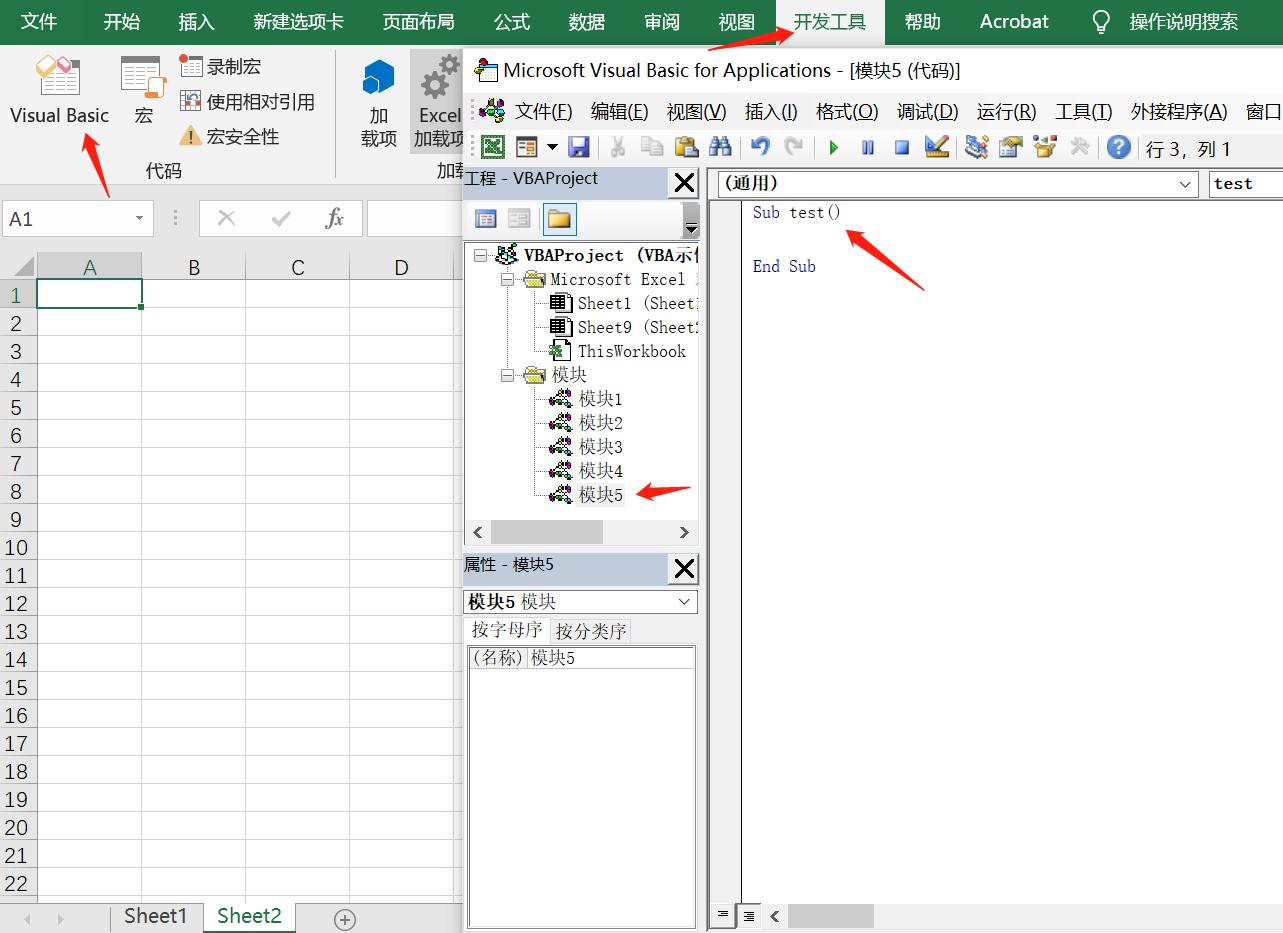Click View Object icon in project panel
This screenshot has height=933, width=1283.
519,219
